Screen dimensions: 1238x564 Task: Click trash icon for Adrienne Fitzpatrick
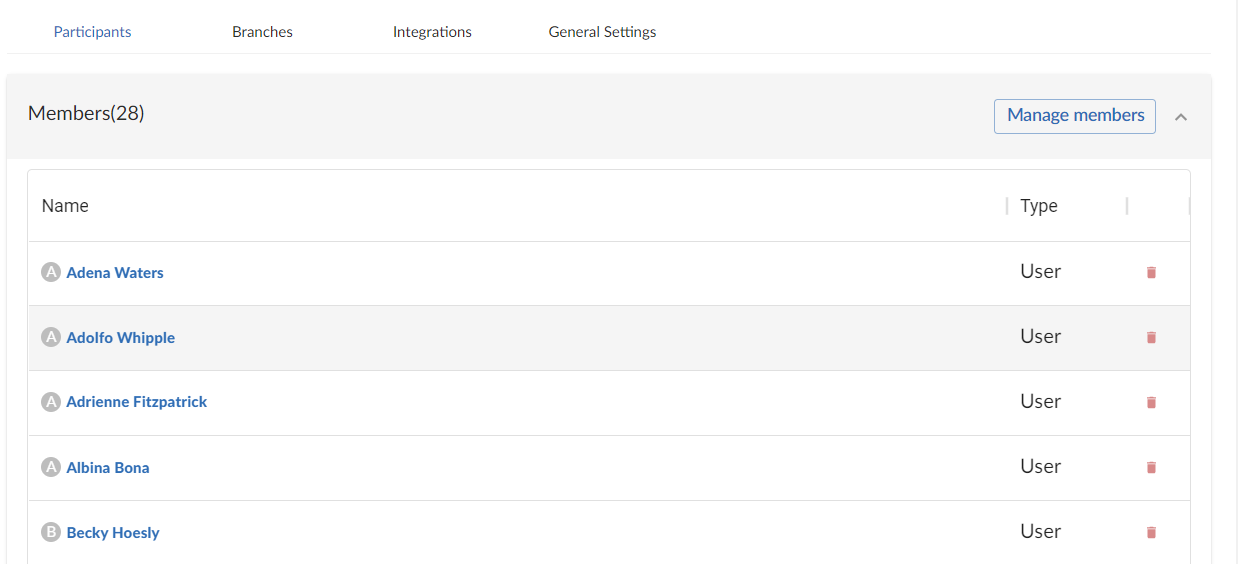pos(1151,402)
